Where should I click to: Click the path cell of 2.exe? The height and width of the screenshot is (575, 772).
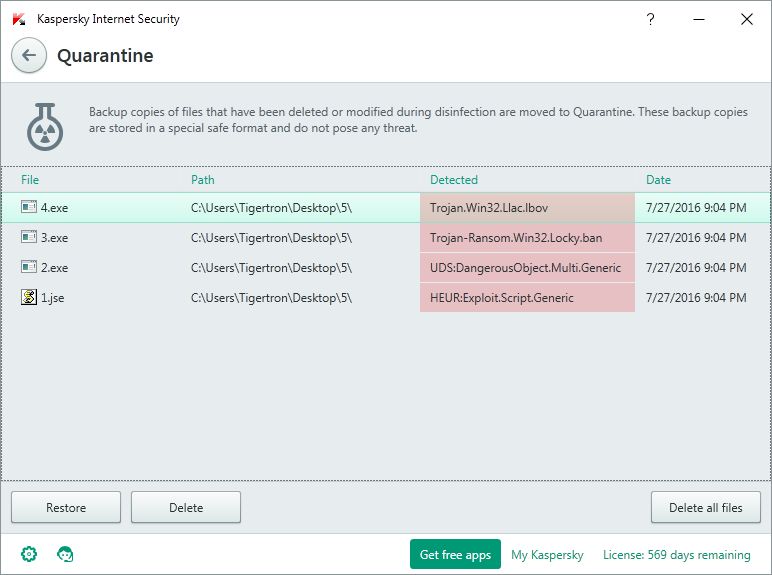pos(271,268)
